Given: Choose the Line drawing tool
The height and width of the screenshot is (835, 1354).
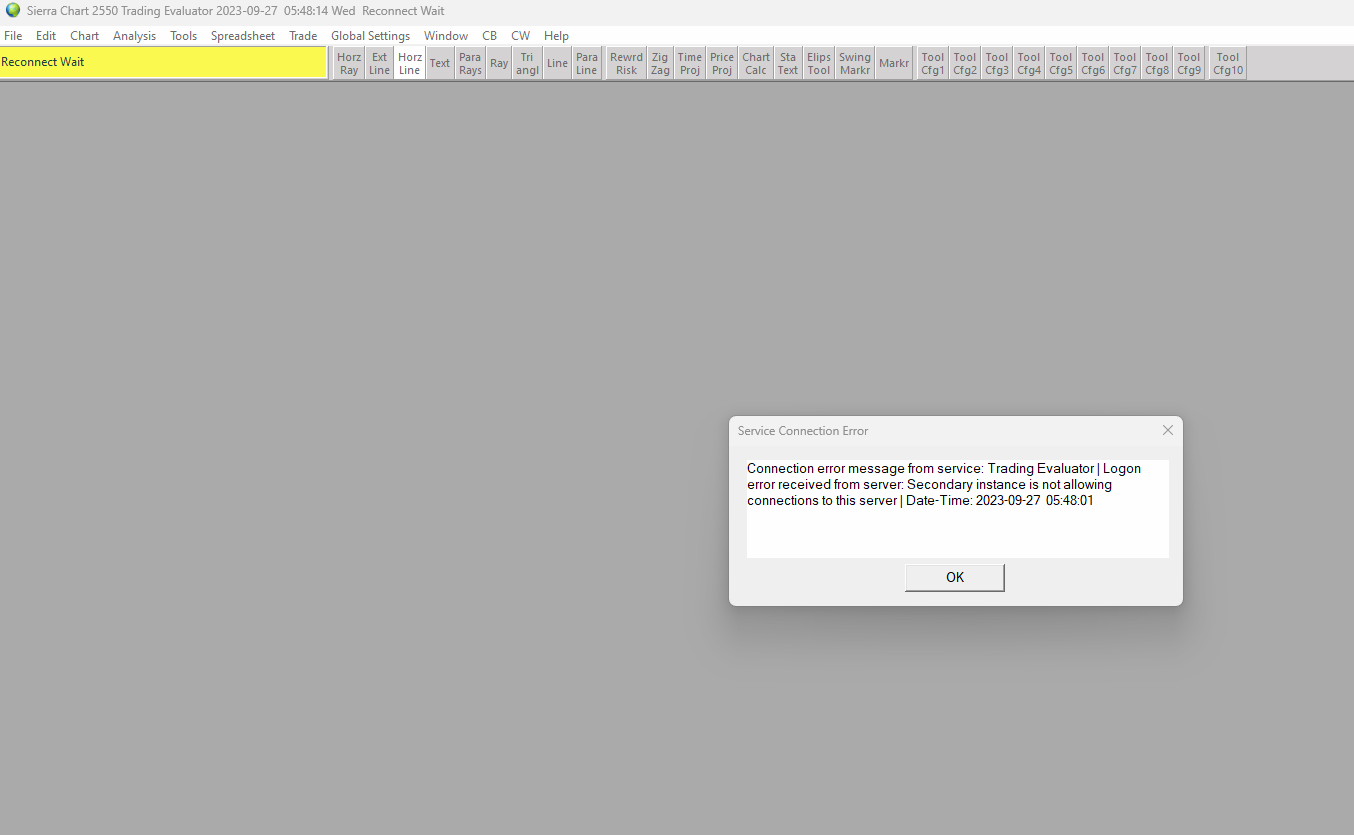Looking at the screenshot, I should [557, 63].
